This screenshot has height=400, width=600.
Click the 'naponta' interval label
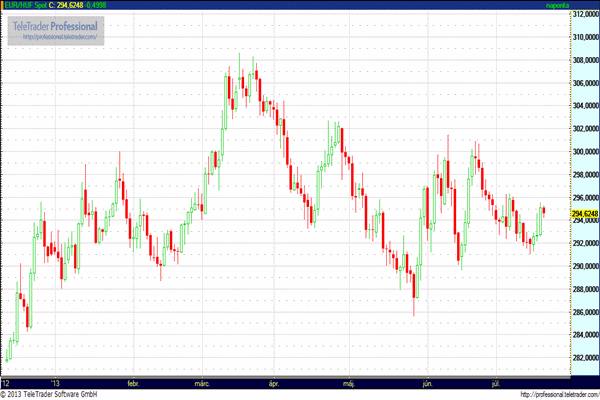(x=583, y=5)
